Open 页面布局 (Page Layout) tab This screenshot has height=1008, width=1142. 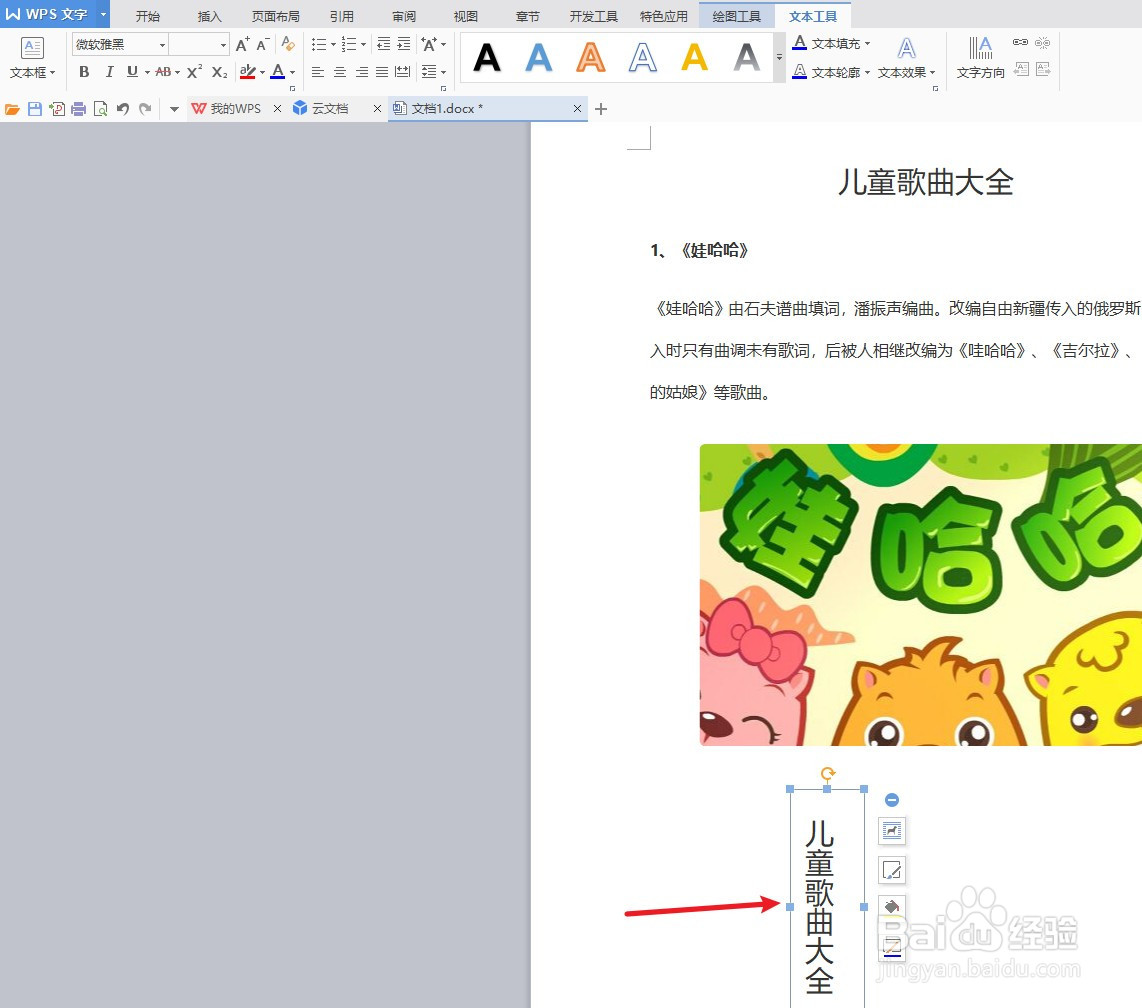tap(276, 16)
